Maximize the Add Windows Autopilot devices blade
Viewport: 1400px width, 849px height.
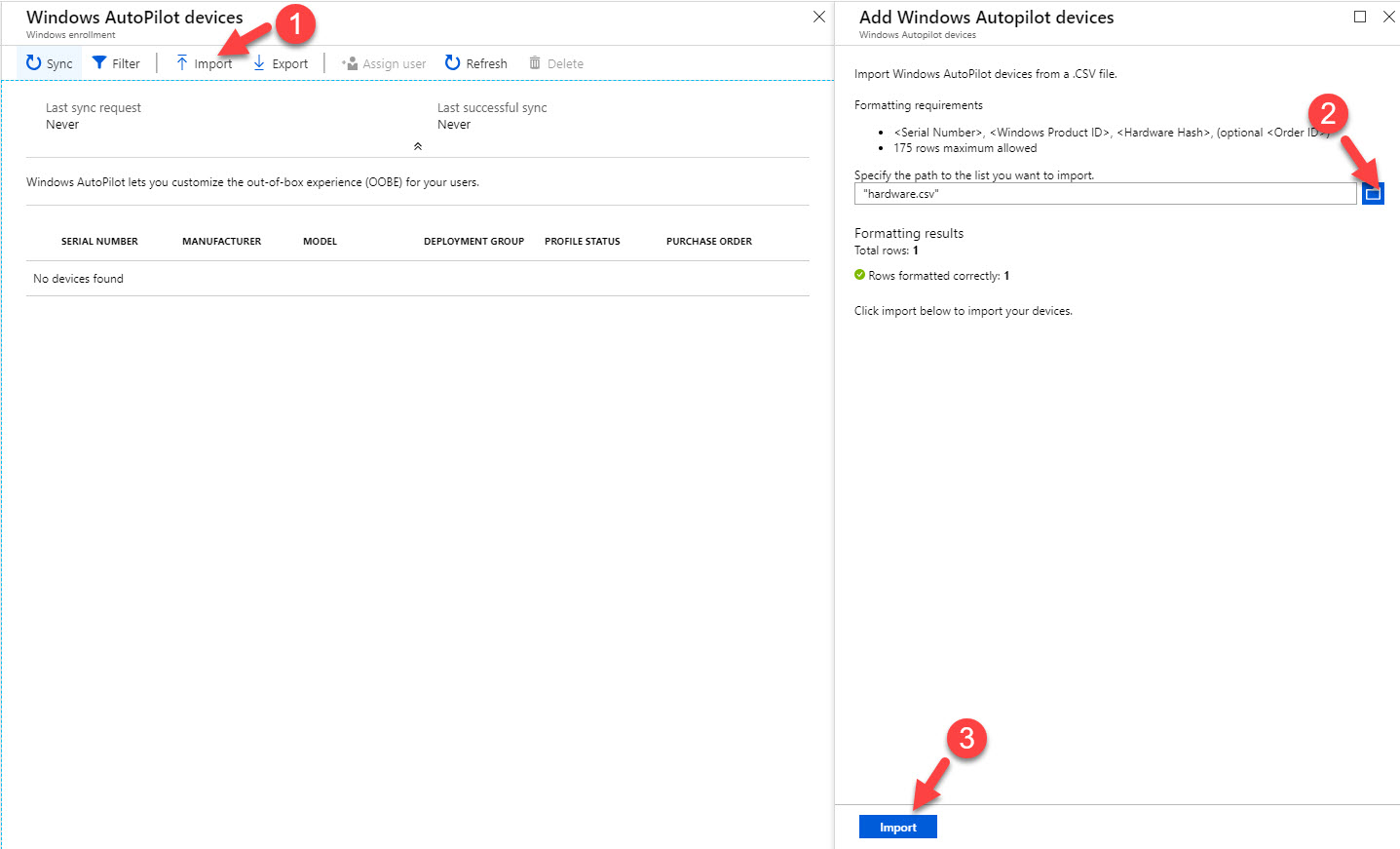(1360, 17)
